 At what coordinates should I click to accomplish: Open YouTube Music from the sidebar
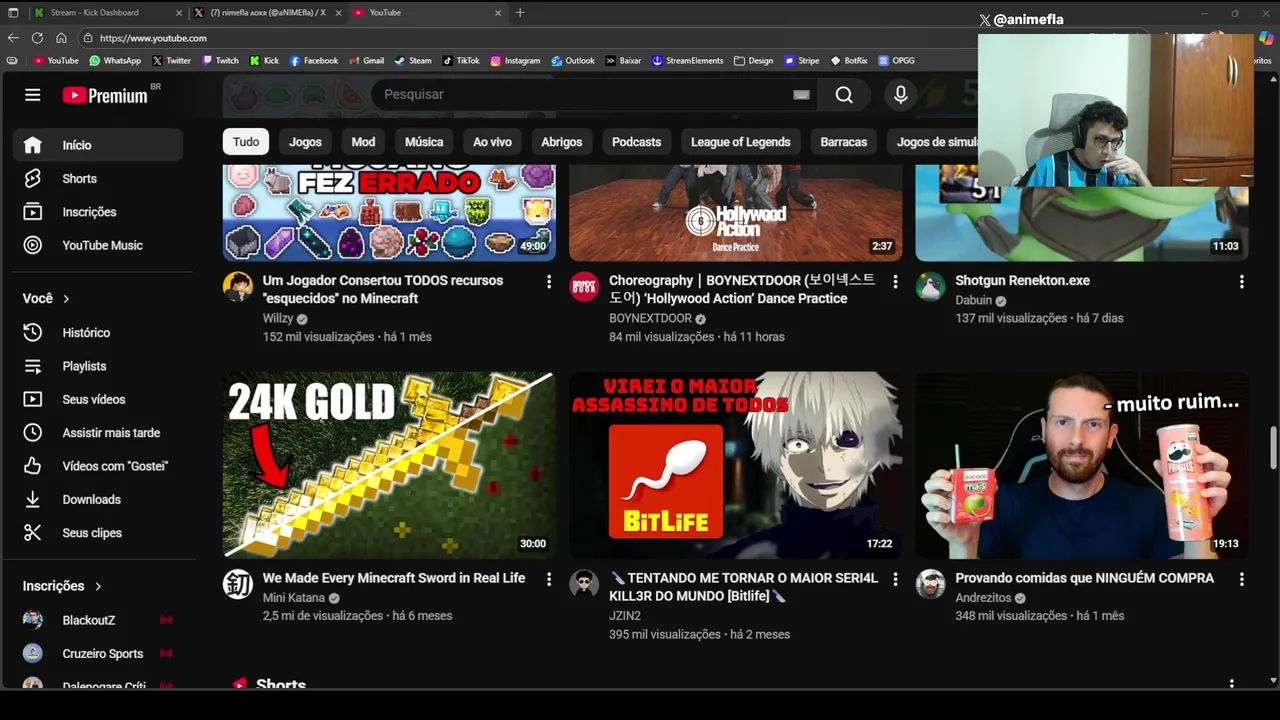click(x=98, y=245)
